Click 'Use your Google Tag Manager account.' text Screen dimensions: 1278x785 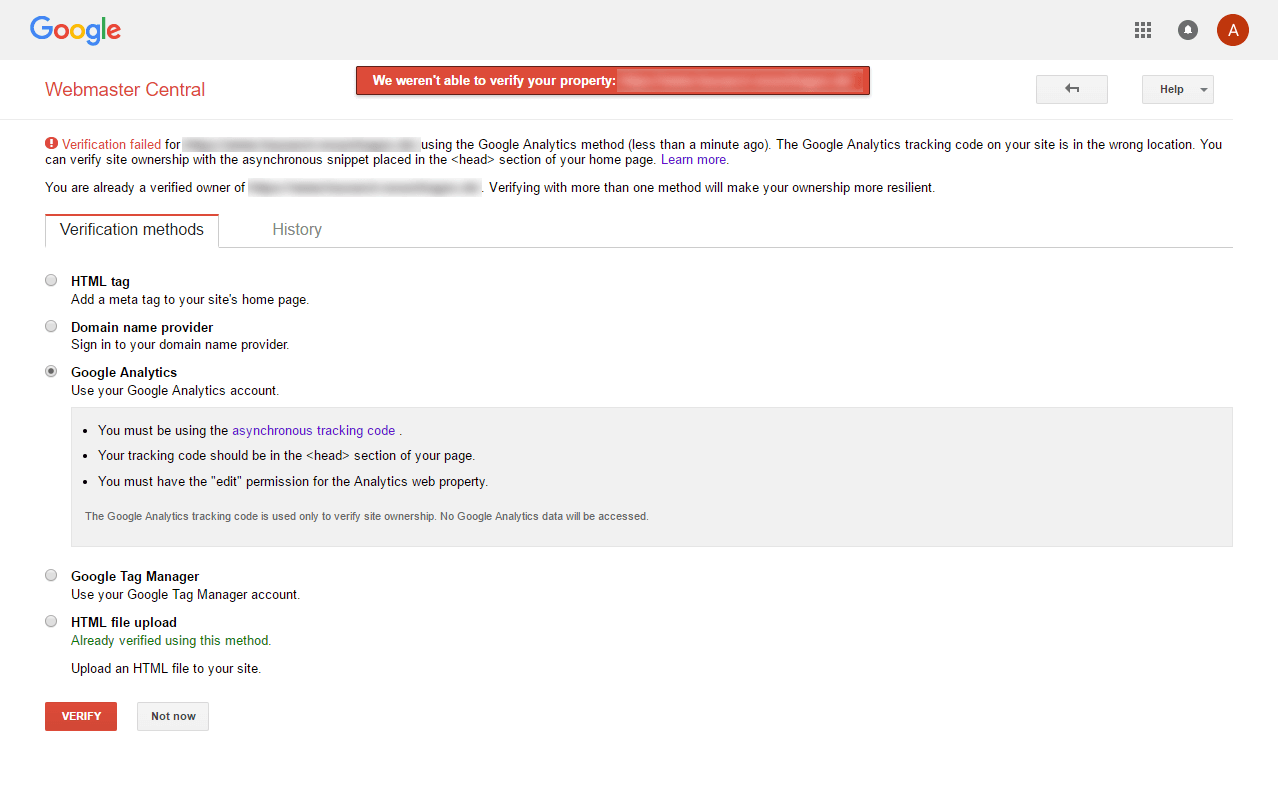point(185,595)
